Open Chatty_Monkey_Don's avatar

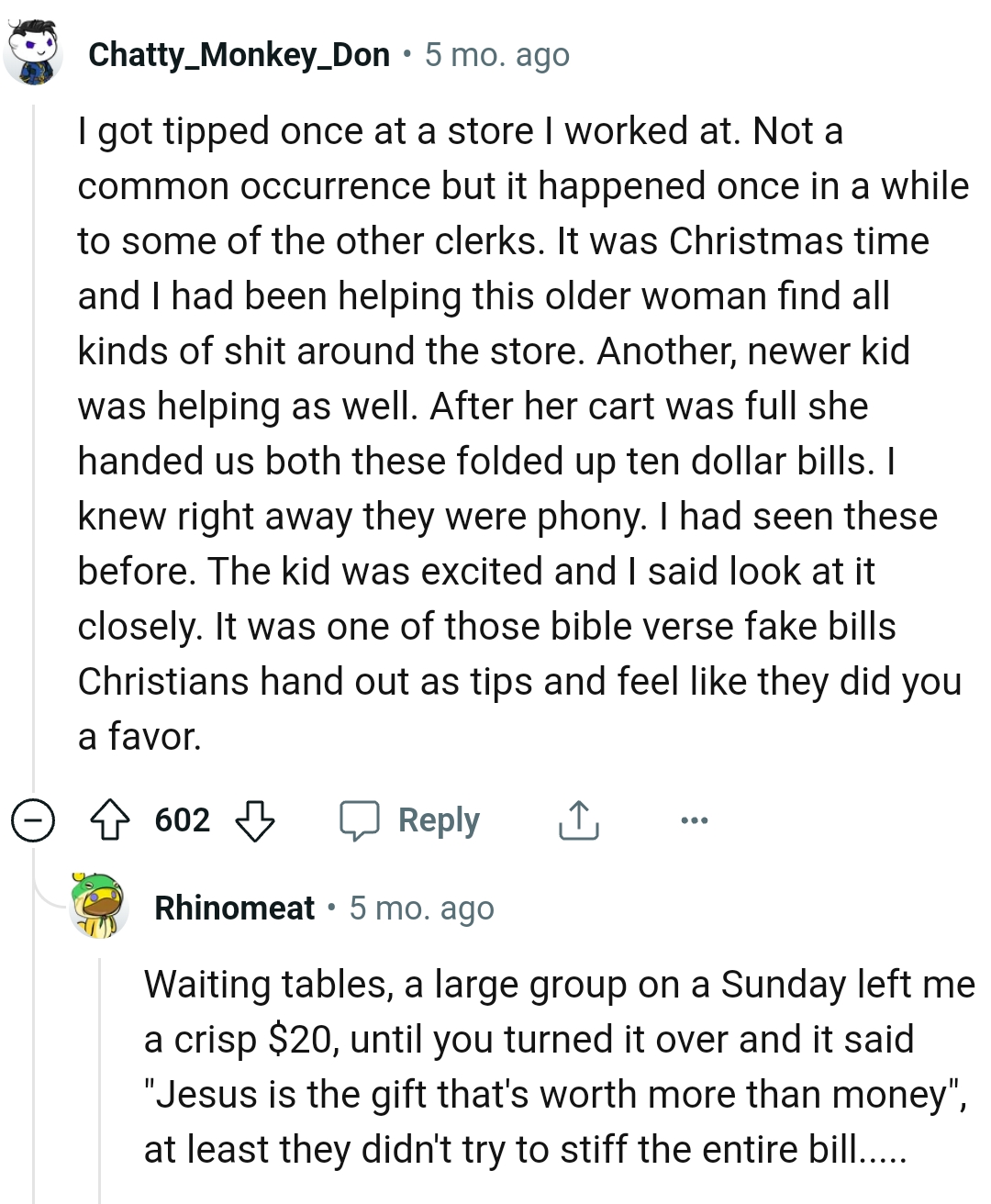pos(33,55)
